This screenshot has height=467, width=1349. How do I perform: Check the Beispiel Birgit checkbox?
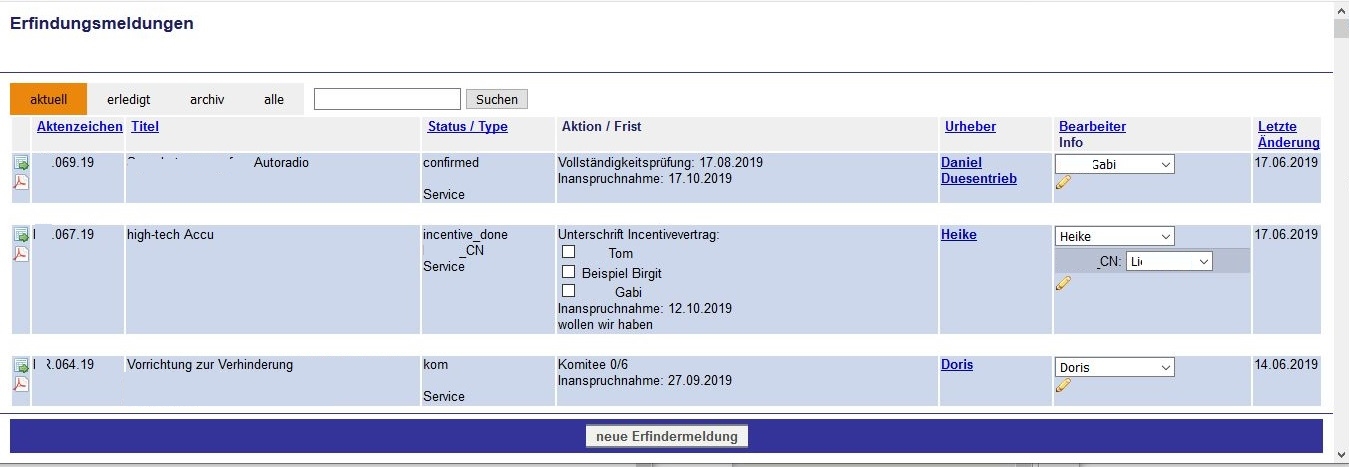(x=569, y=272)
